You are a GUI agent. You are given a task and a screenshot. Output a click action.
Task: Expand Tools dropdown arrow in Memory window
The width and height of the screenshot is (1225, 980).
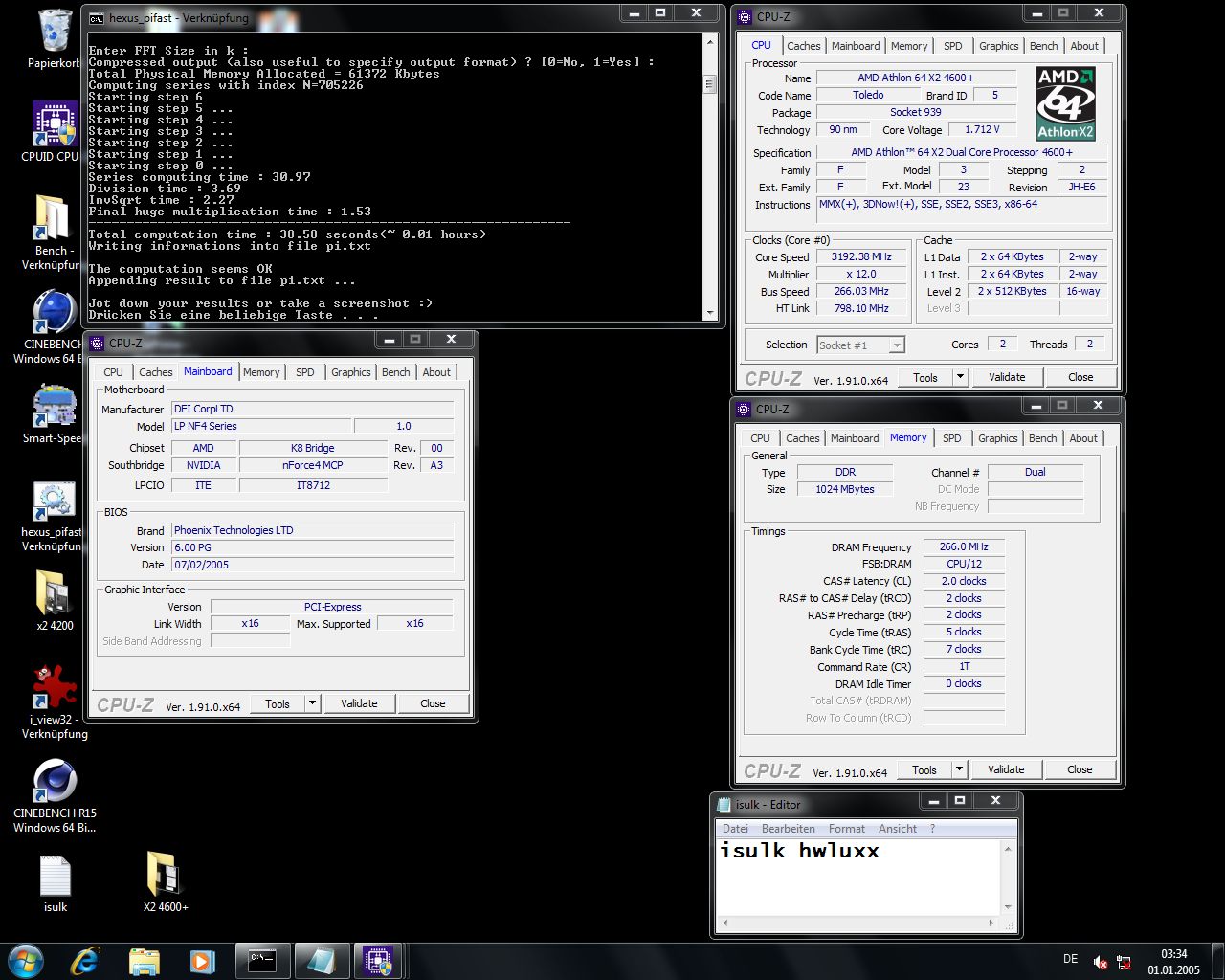click(959, 769)
